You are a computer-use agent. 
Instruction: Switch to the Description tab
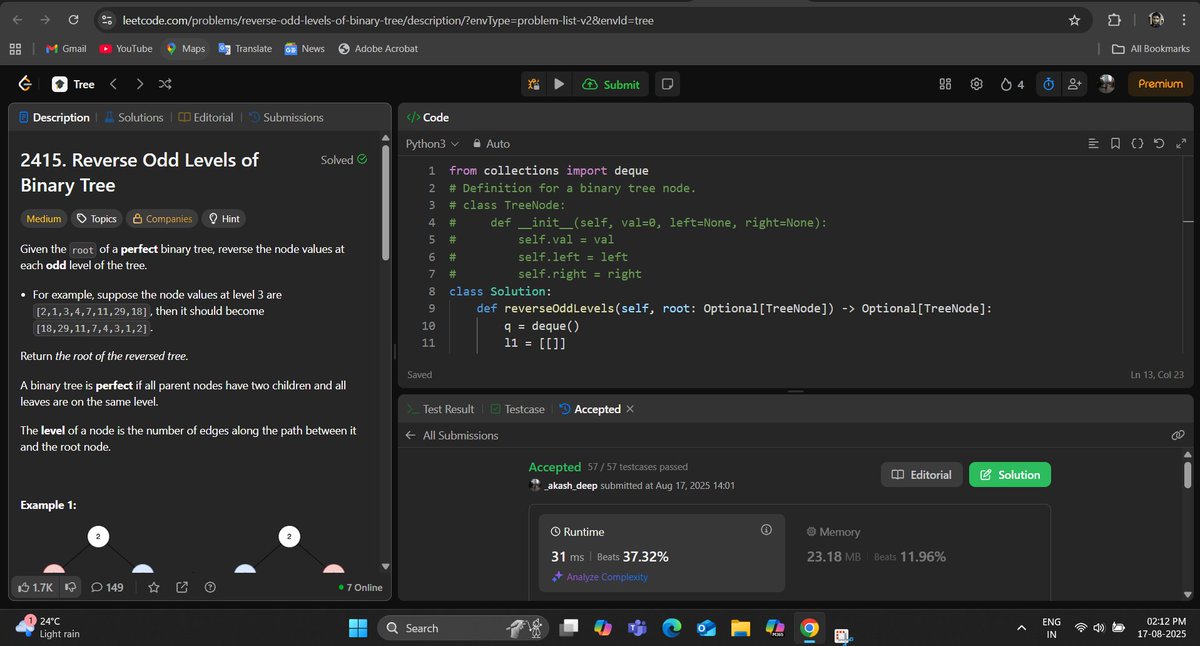click(54, 117)
